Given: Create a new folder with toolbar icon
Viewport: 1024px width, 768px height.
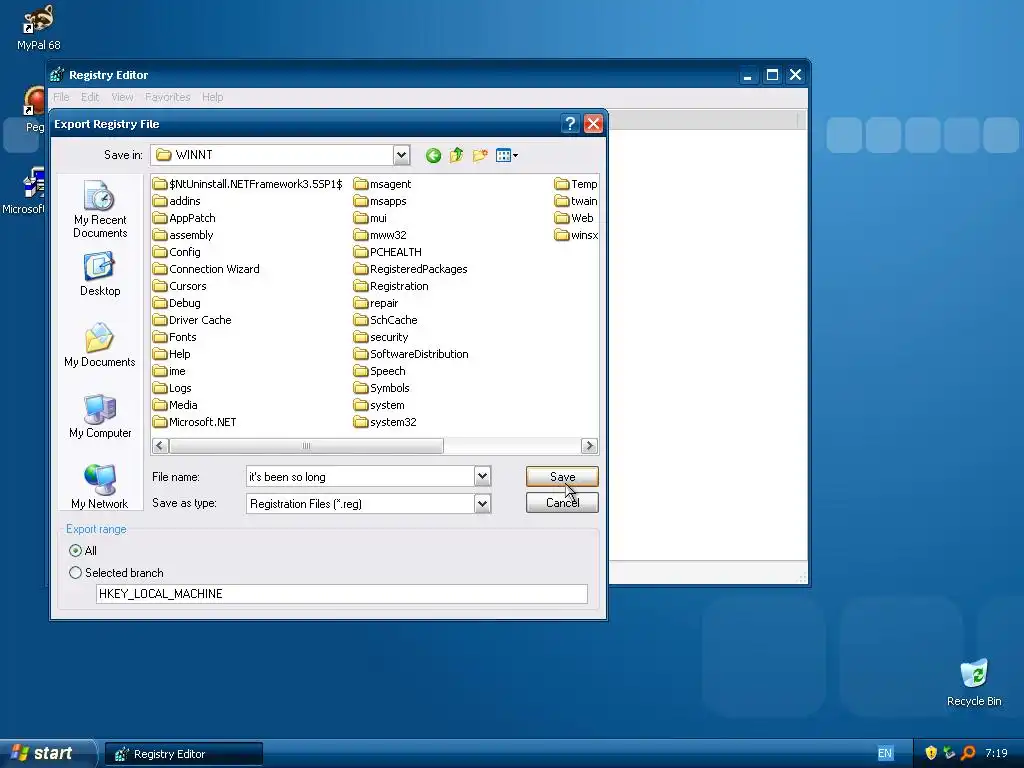Looking at the screenshot, I should click(480, 155).
